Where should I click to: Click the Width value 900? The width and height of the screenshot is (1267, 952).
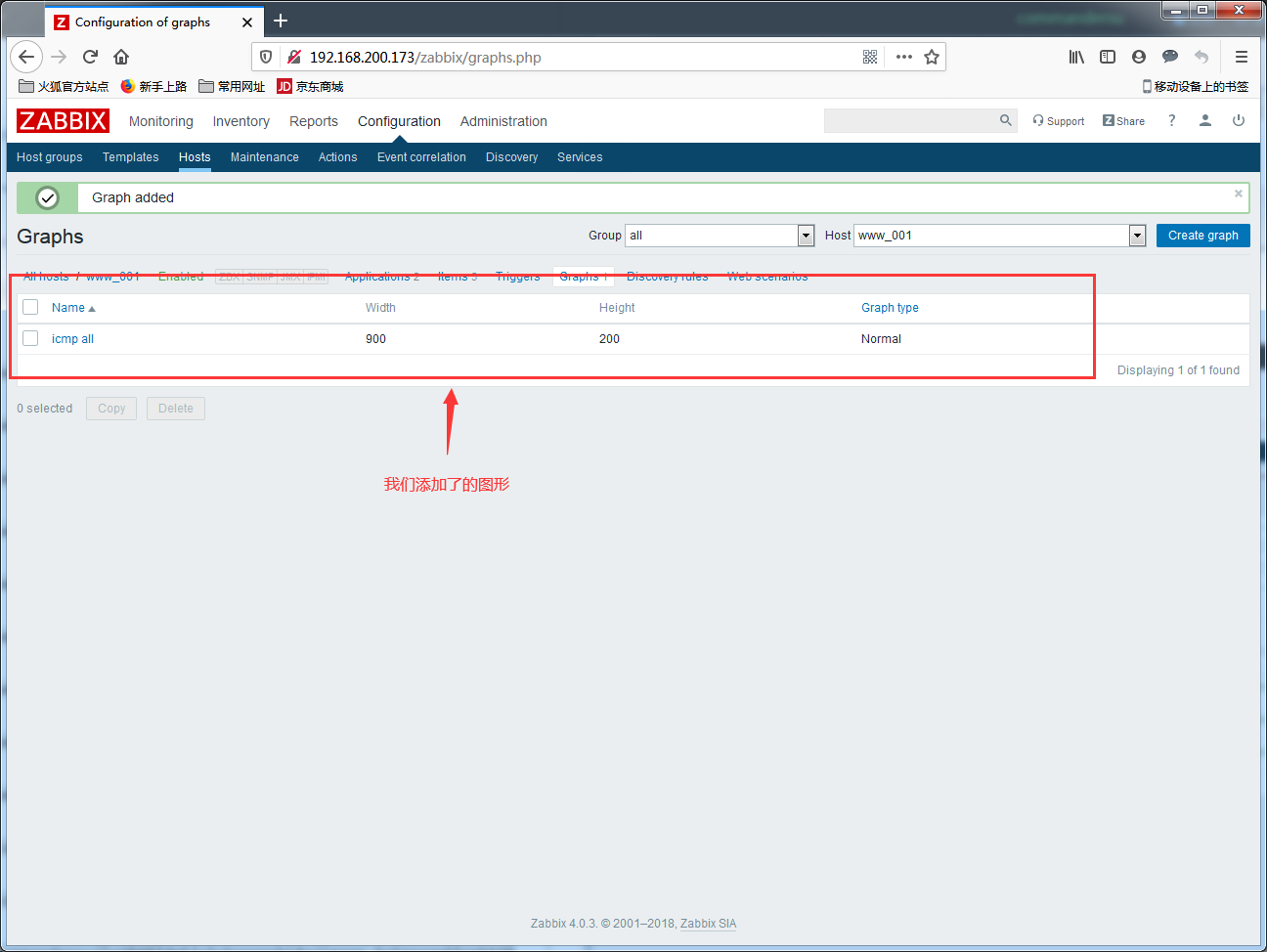point(375,339)
